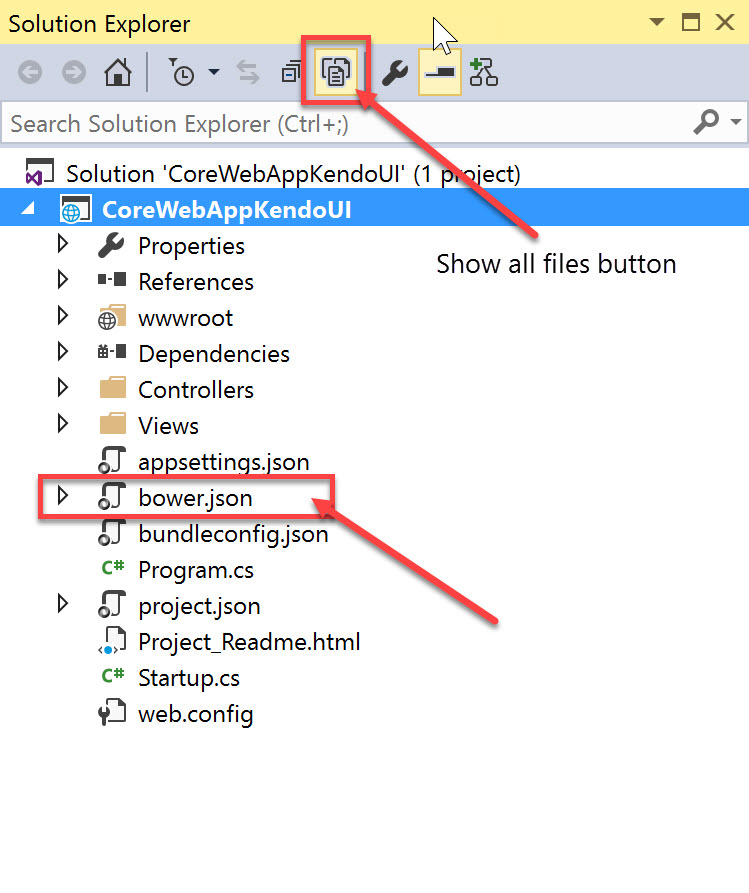Click web.config file icon
This screenshot has width=749, height=893.
[x=112, y=712]
